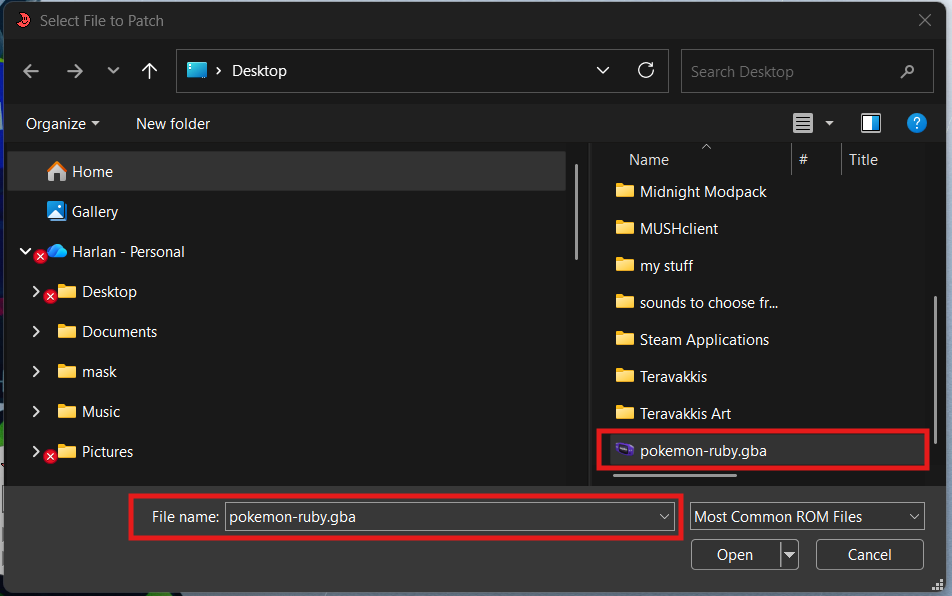
Task: Expand the Documents tree folder
Action: tap(36, 331)
